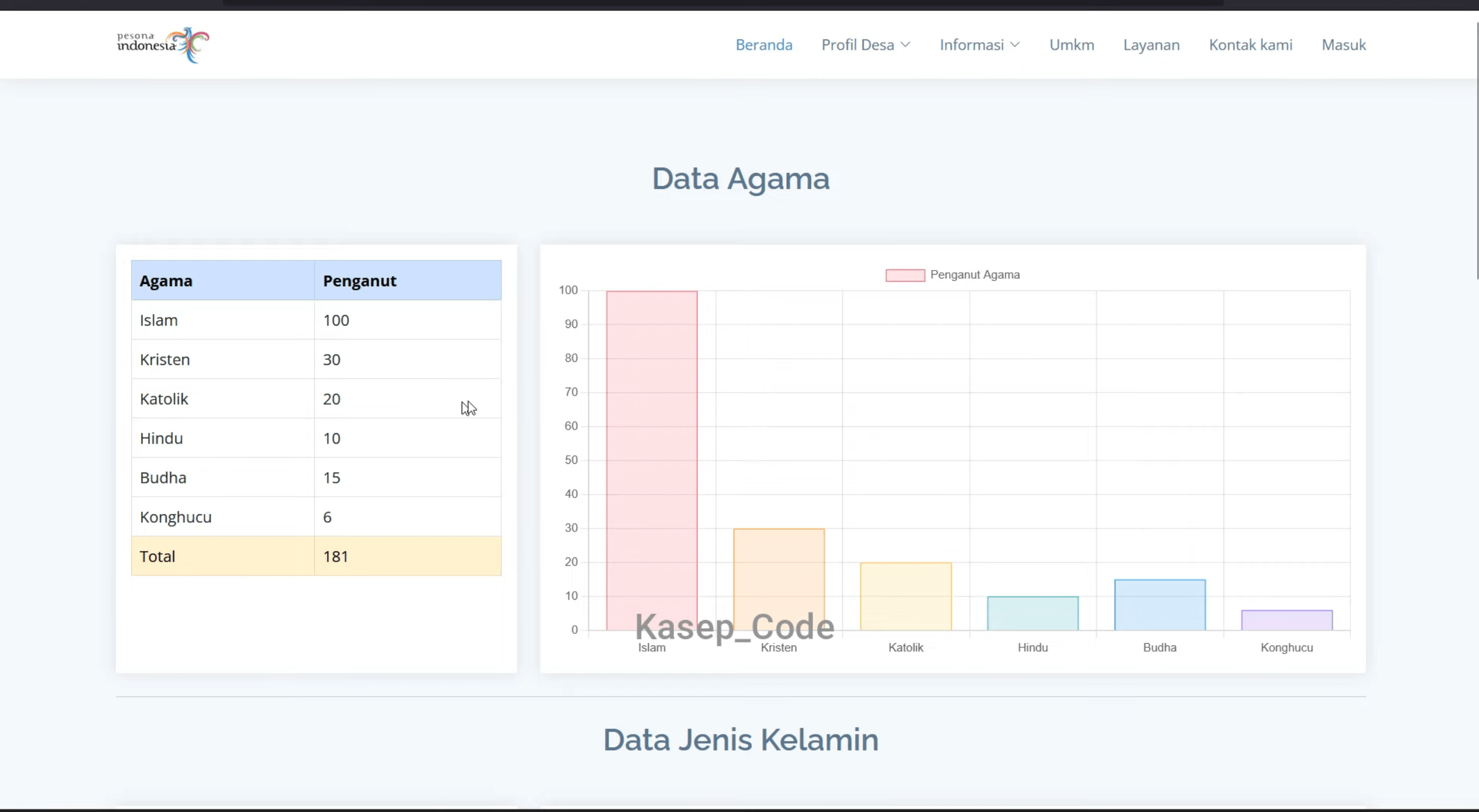Viewport: 1479px width, 812px height.
Task: Expand the Profil Desa dropdown menu
Action: [866, 45]
